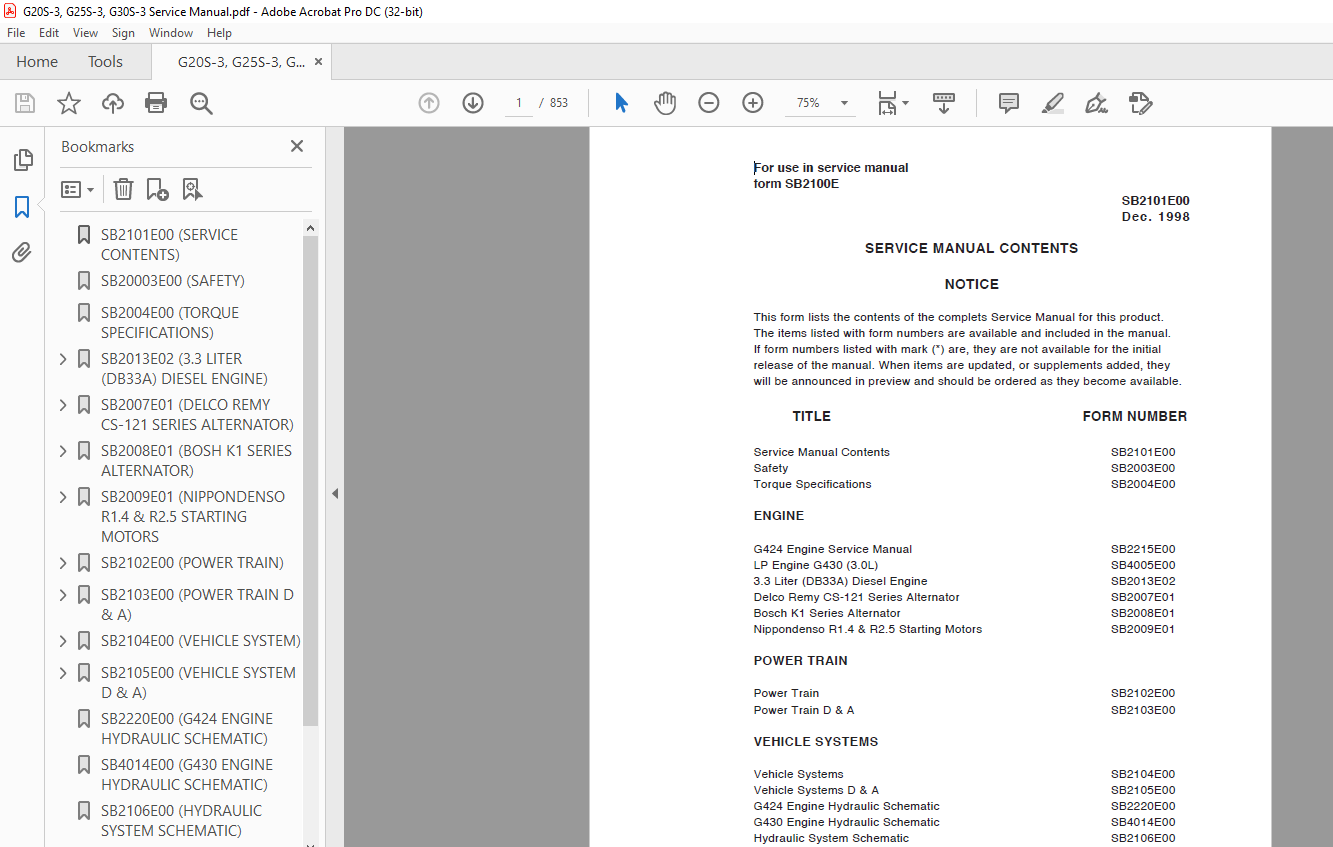Click 'Hydraulic System Schematic' line in the page
The width and height of the screenshot is (1333, 847).
pyautogui.click(x=831, y=838)
